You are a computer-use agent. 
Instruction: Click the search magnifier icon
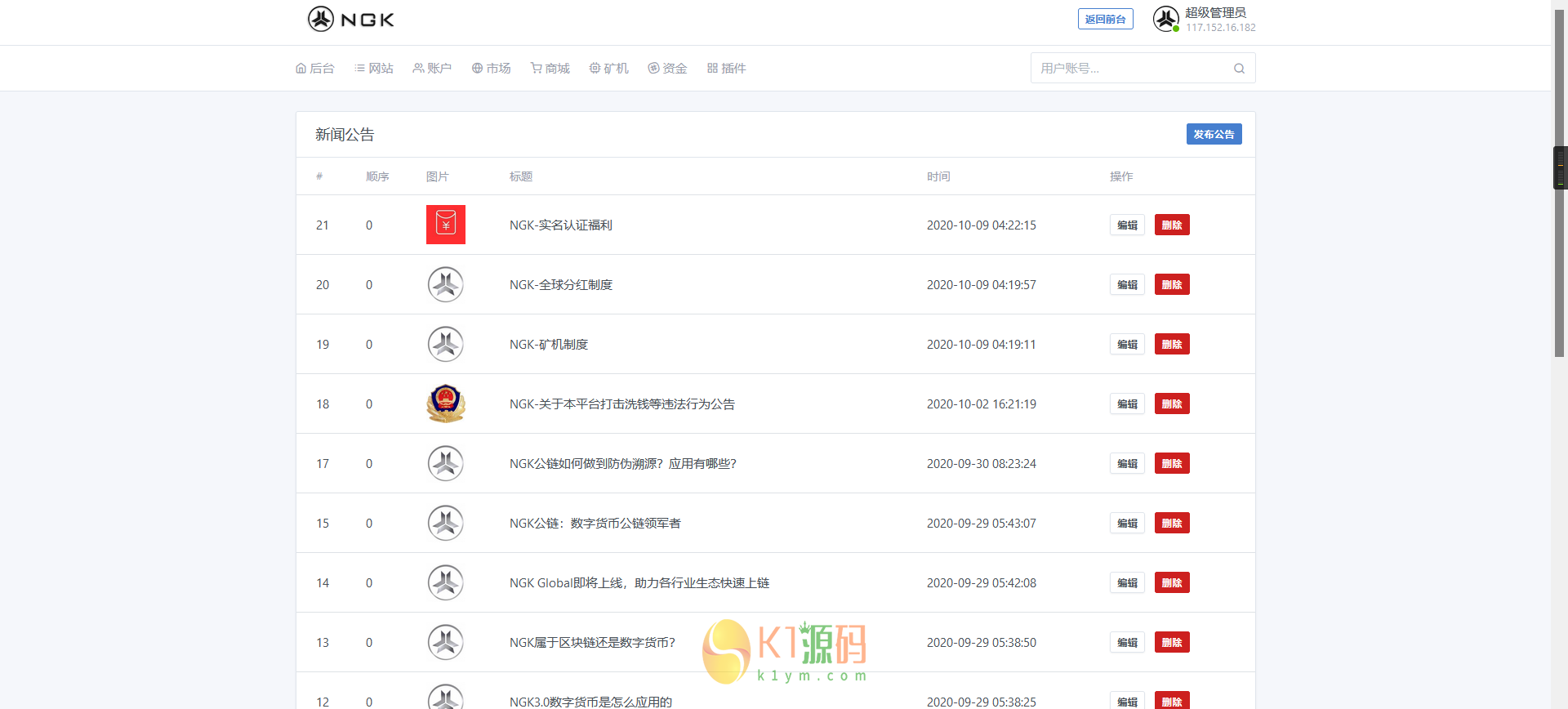[x=1239, y=69]
